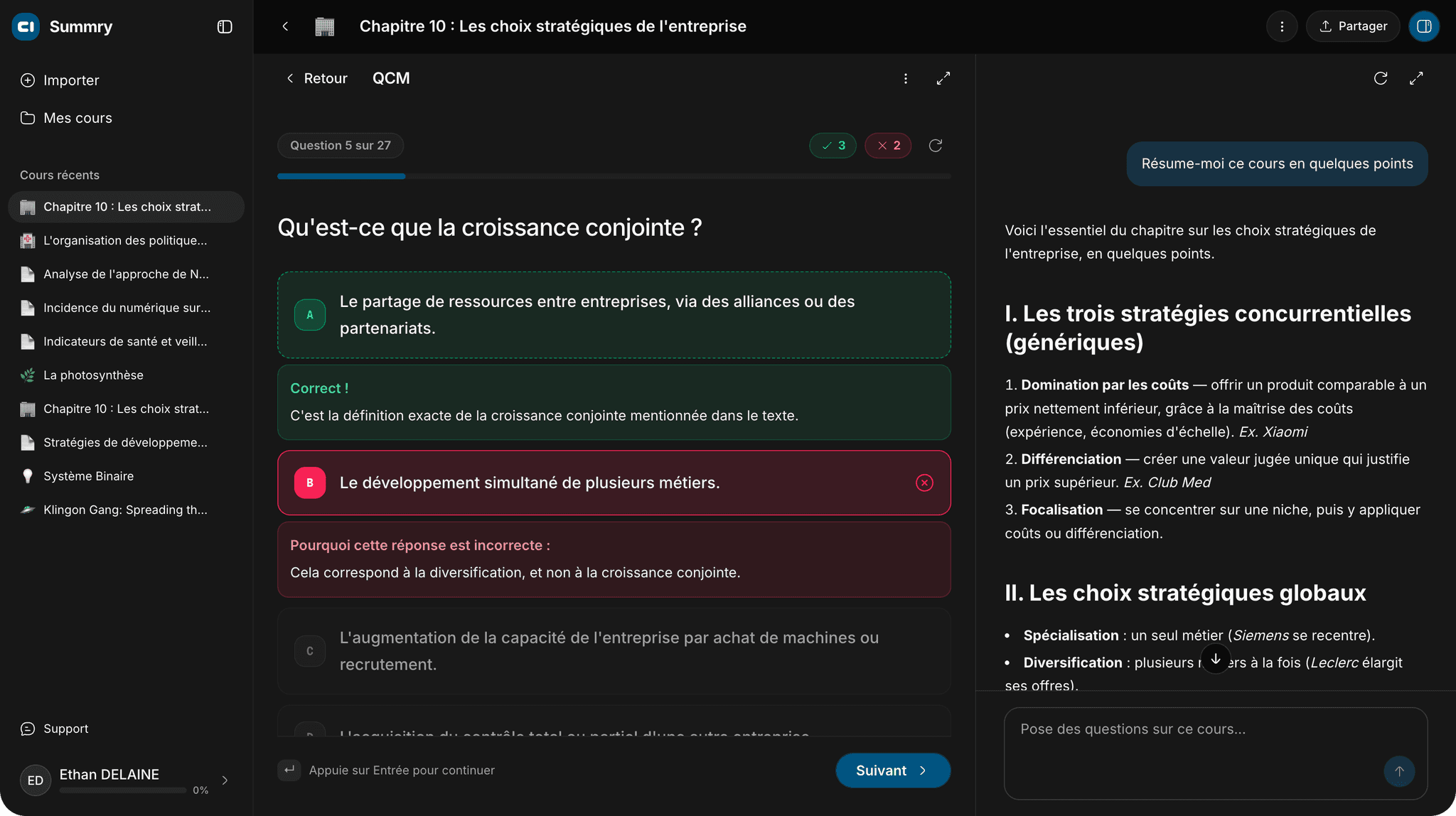Click the profile completion progress bar
This screenshot has height=816, width=1456.
pos(123,790)
